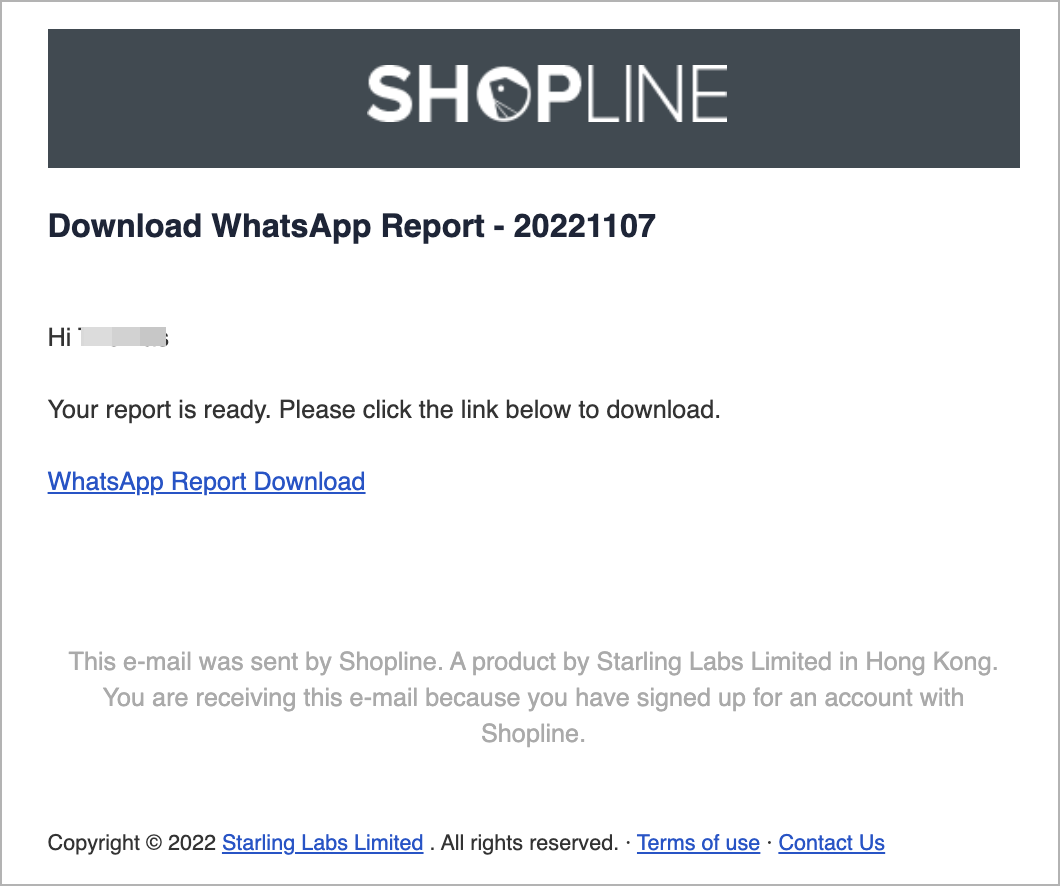1060x886 pixels.
Task: Click the Download WhatsApp Report heading
Action: (x=352, y=226)
